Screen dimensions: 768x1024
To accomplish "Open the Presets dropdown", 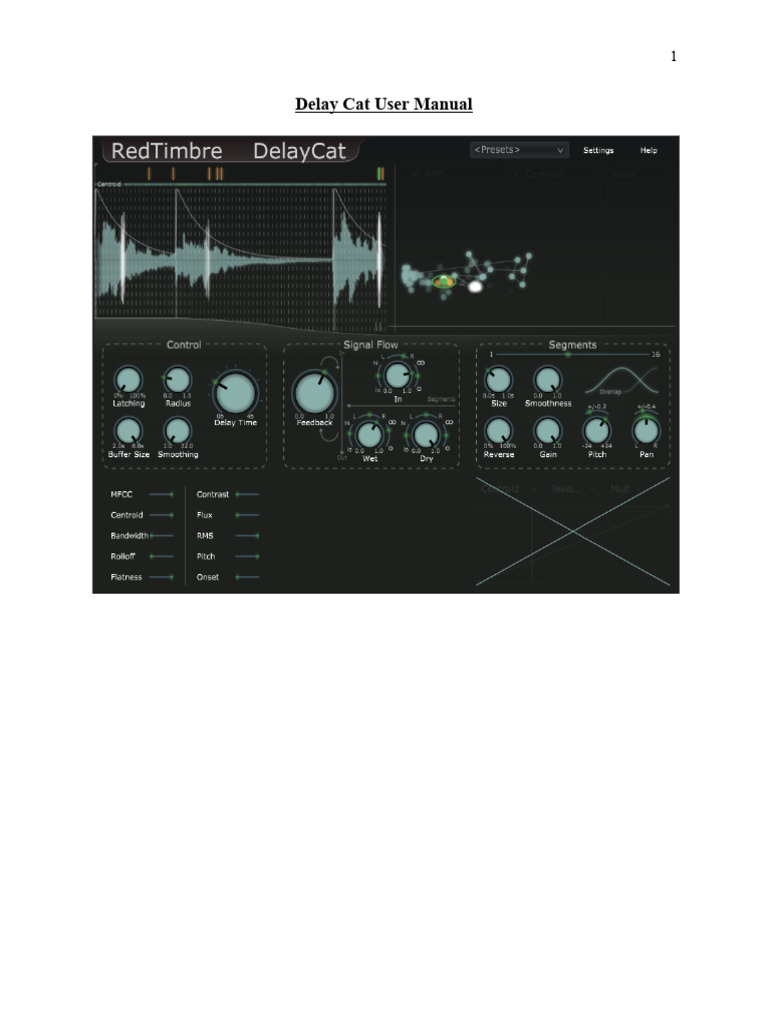I will tap(519, 150).
